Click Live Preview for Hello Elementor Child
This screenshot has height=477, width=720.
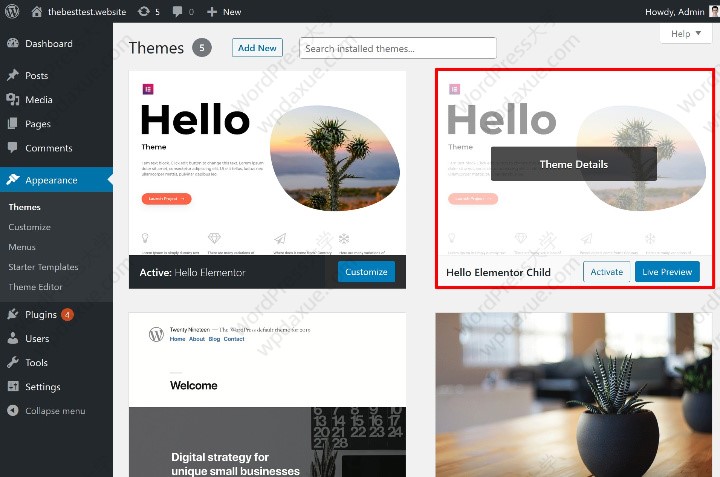pos(667,272)
